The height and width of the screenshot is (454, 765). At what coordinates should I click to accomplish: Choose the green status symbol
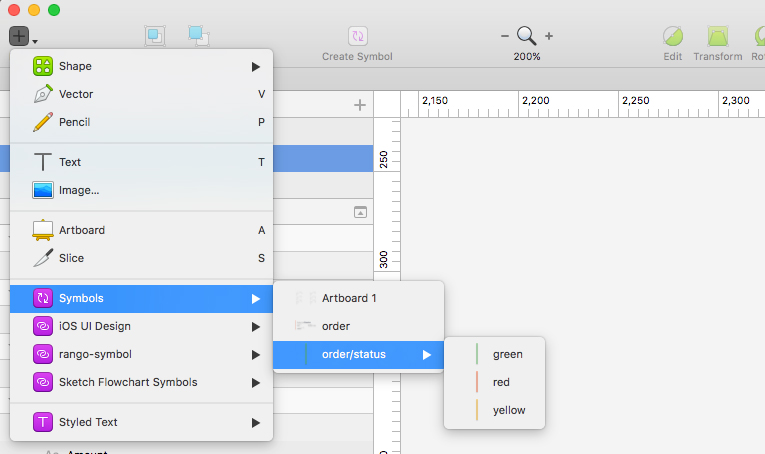coord(507,354)
